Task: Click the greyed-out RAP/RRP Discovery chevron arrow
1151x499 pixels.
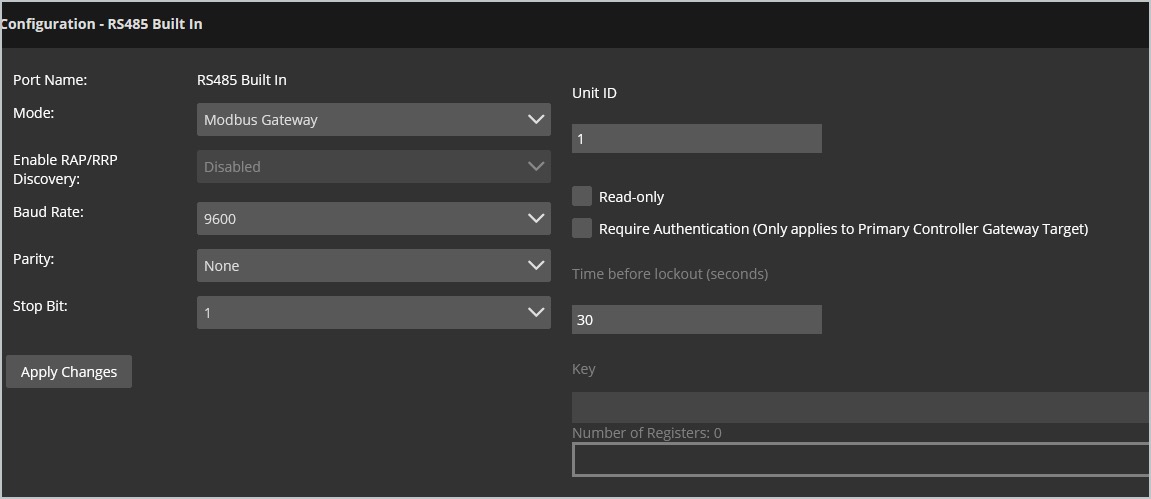Action: click(x=536, y=167)
